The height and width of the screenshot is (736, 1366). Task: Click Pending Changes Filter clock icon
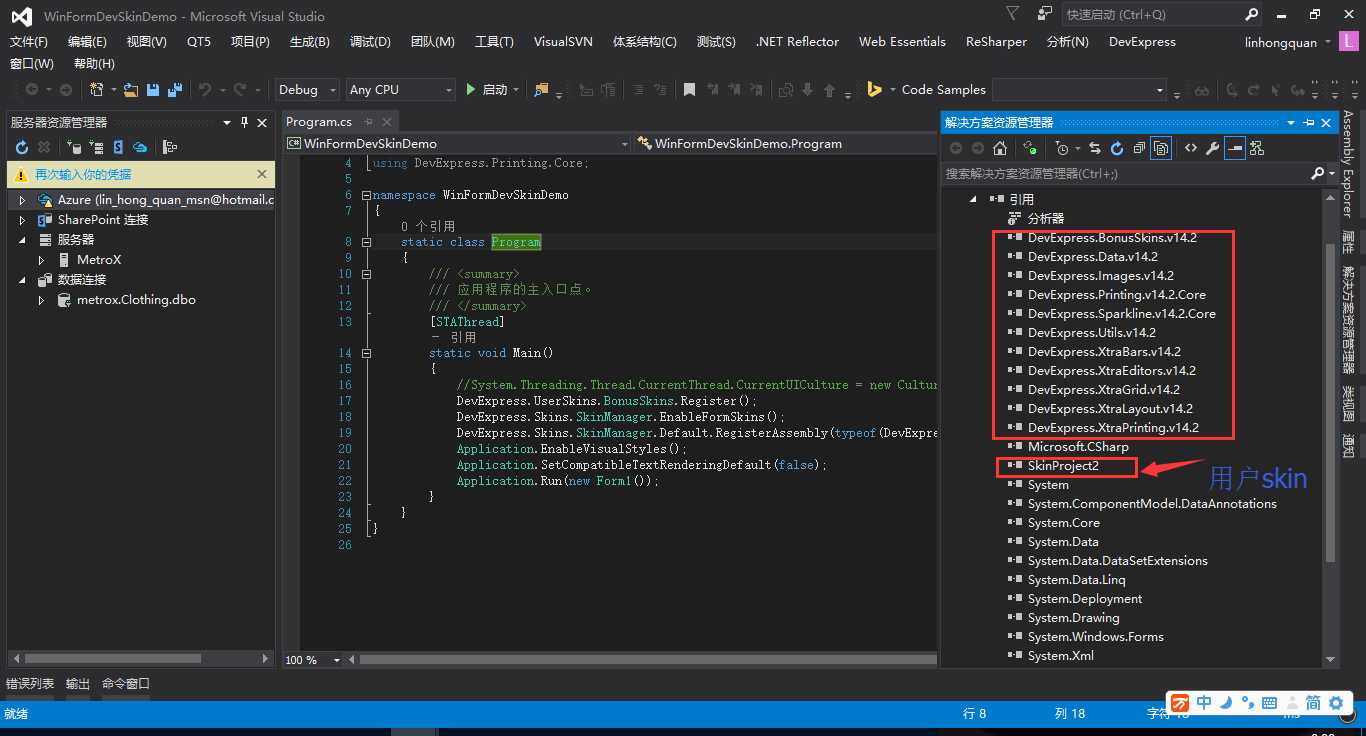click(x=1062, y=148)
